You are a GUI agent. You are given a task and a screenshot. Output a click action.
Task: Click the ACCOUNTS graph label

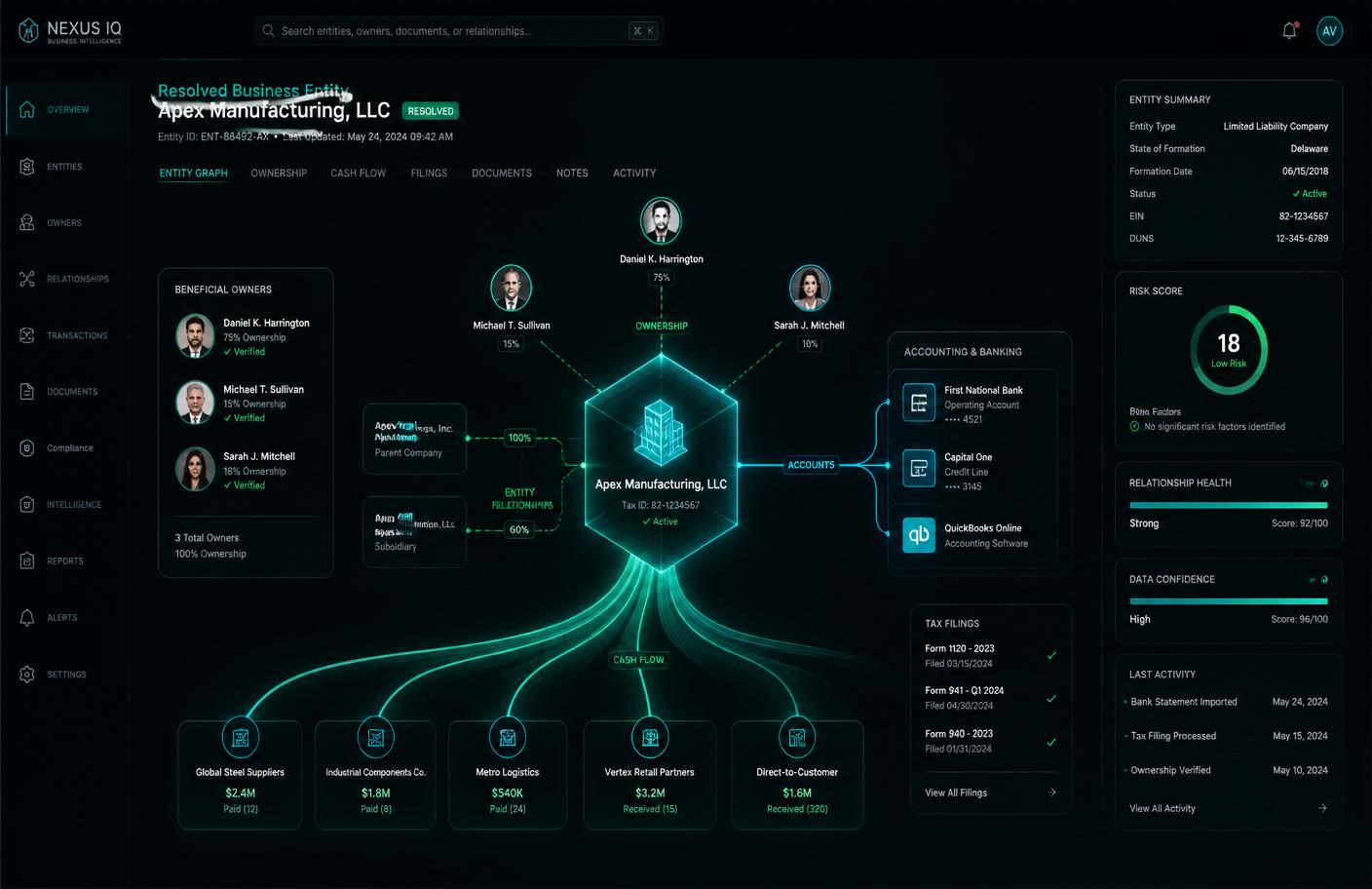[812, 465]
